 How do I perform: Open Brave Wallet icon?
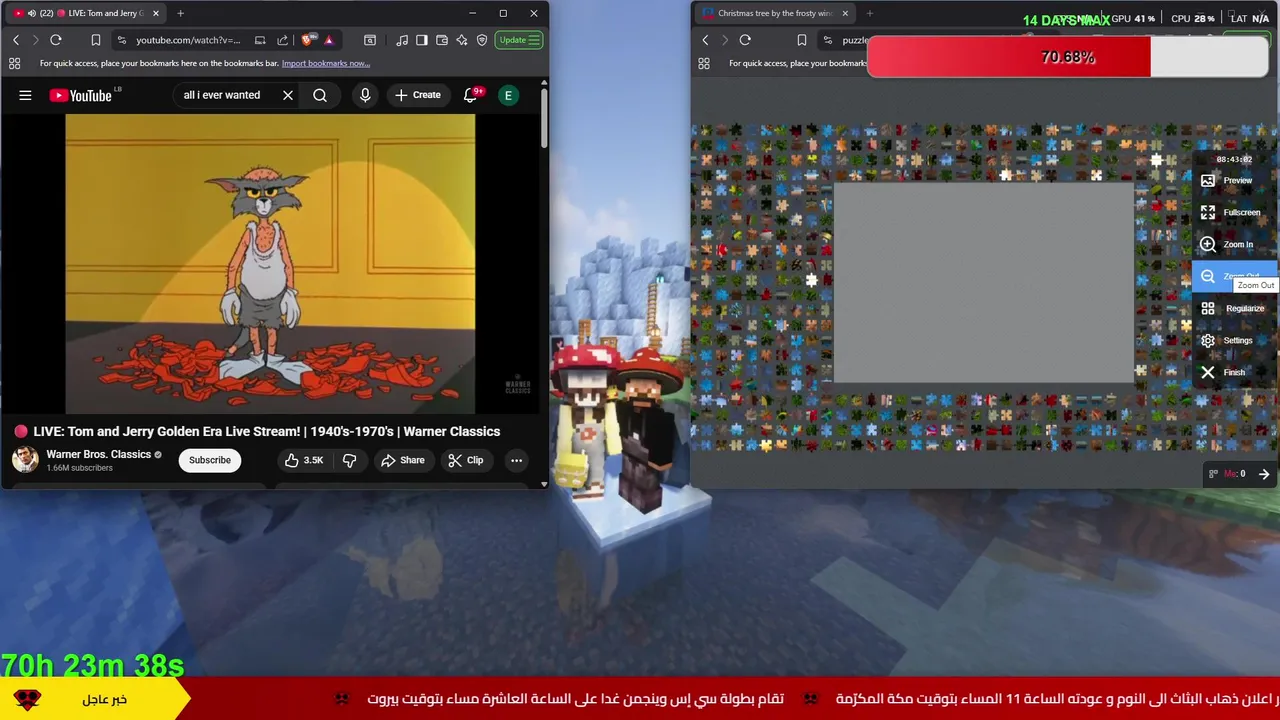pos(442,40)
